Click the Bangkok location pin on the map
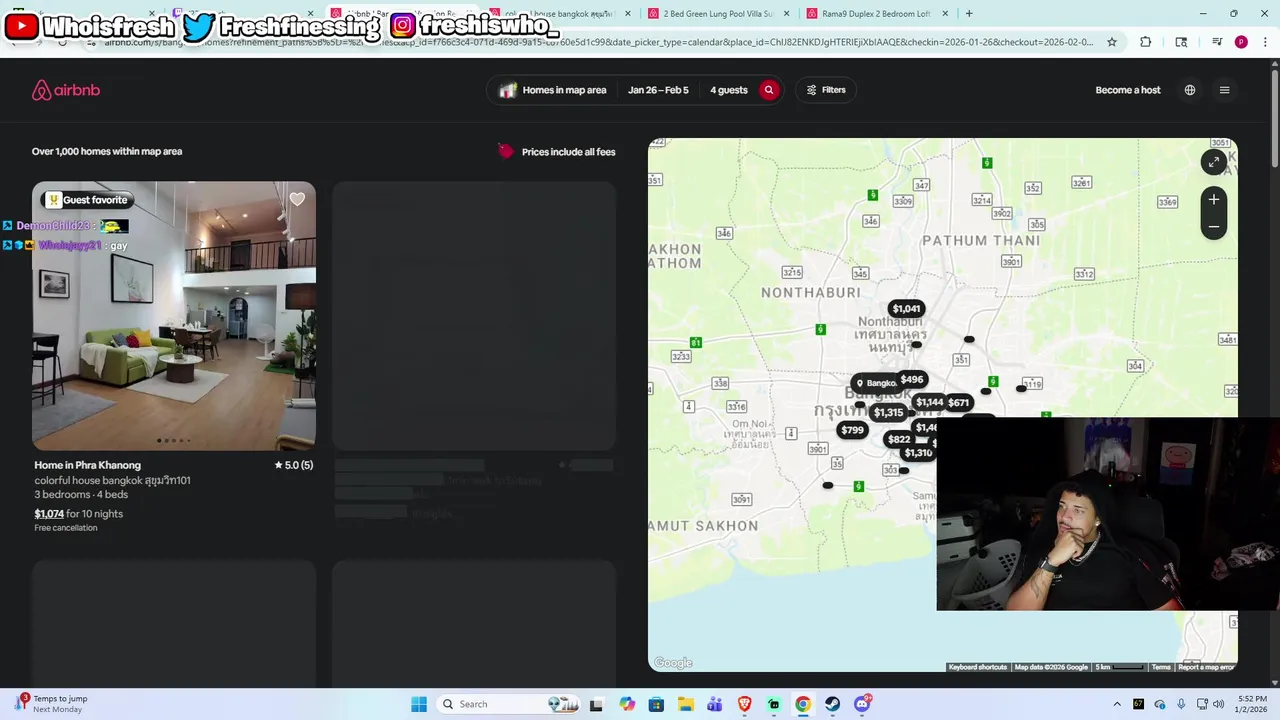Image resolution: width=1280 pixels, height=720 pixels. click(x=875, y=383)
